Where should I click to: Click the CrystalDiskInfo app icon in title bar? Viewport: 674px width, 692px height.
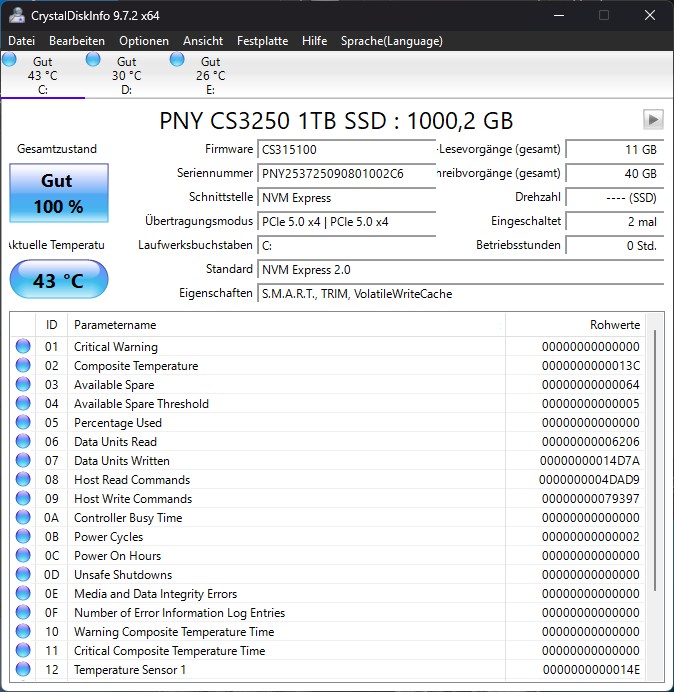point(15,15)
